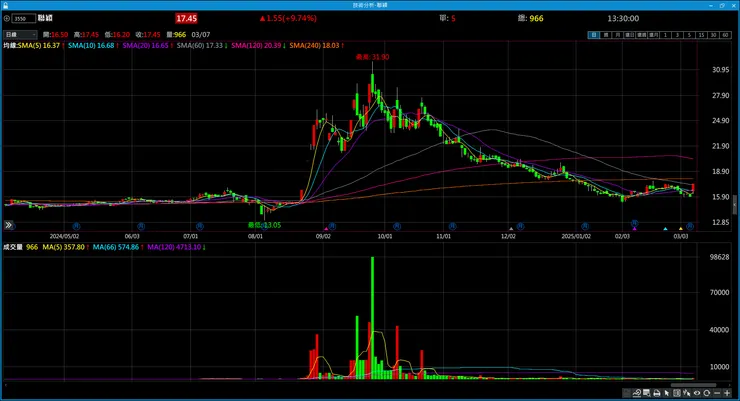
Task: Expand the double-chevron panel at chart left
Action: (x=8, y=225)
